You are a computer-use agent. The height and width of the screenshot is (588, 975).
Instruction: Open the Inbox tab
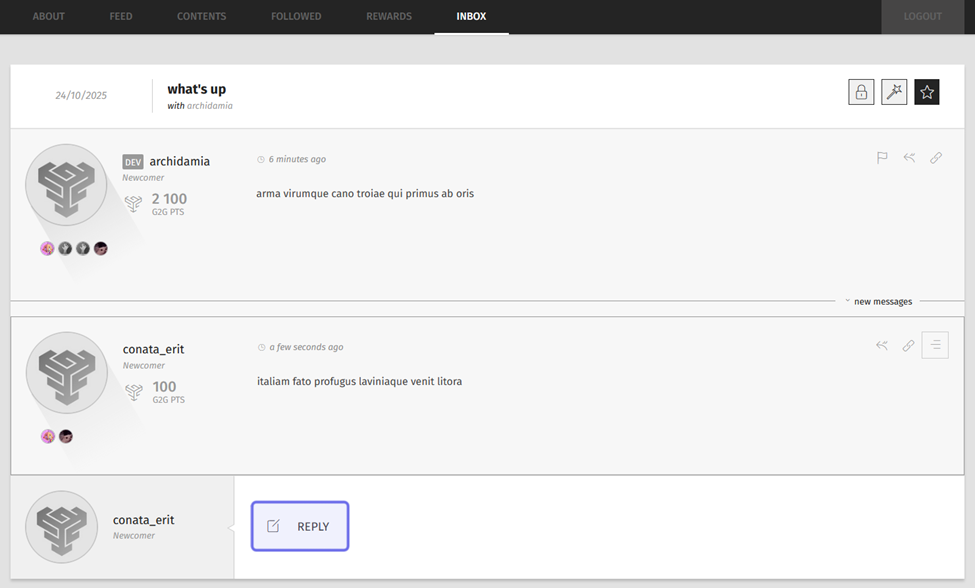[x=471, y=17]
